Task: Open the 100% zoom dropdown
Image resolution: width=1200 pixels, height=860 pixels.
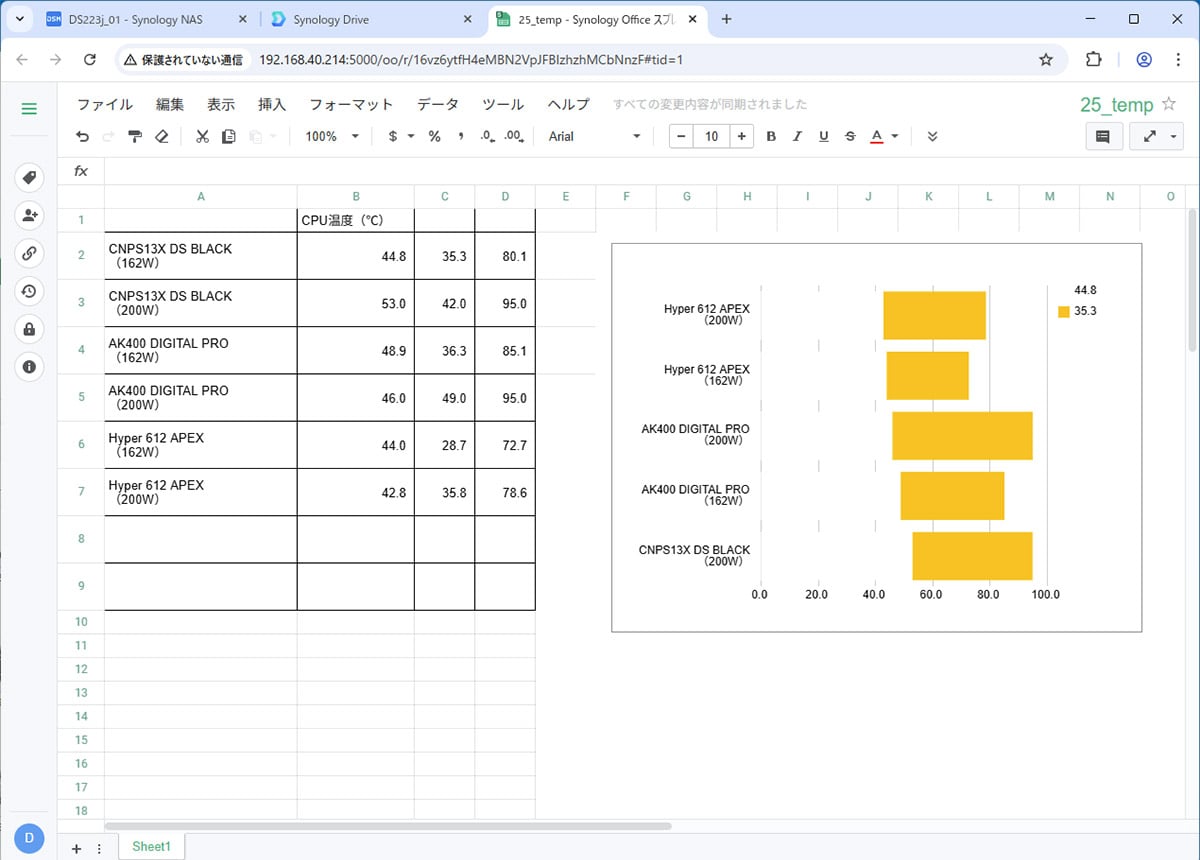Action: [x=331, y=137]
